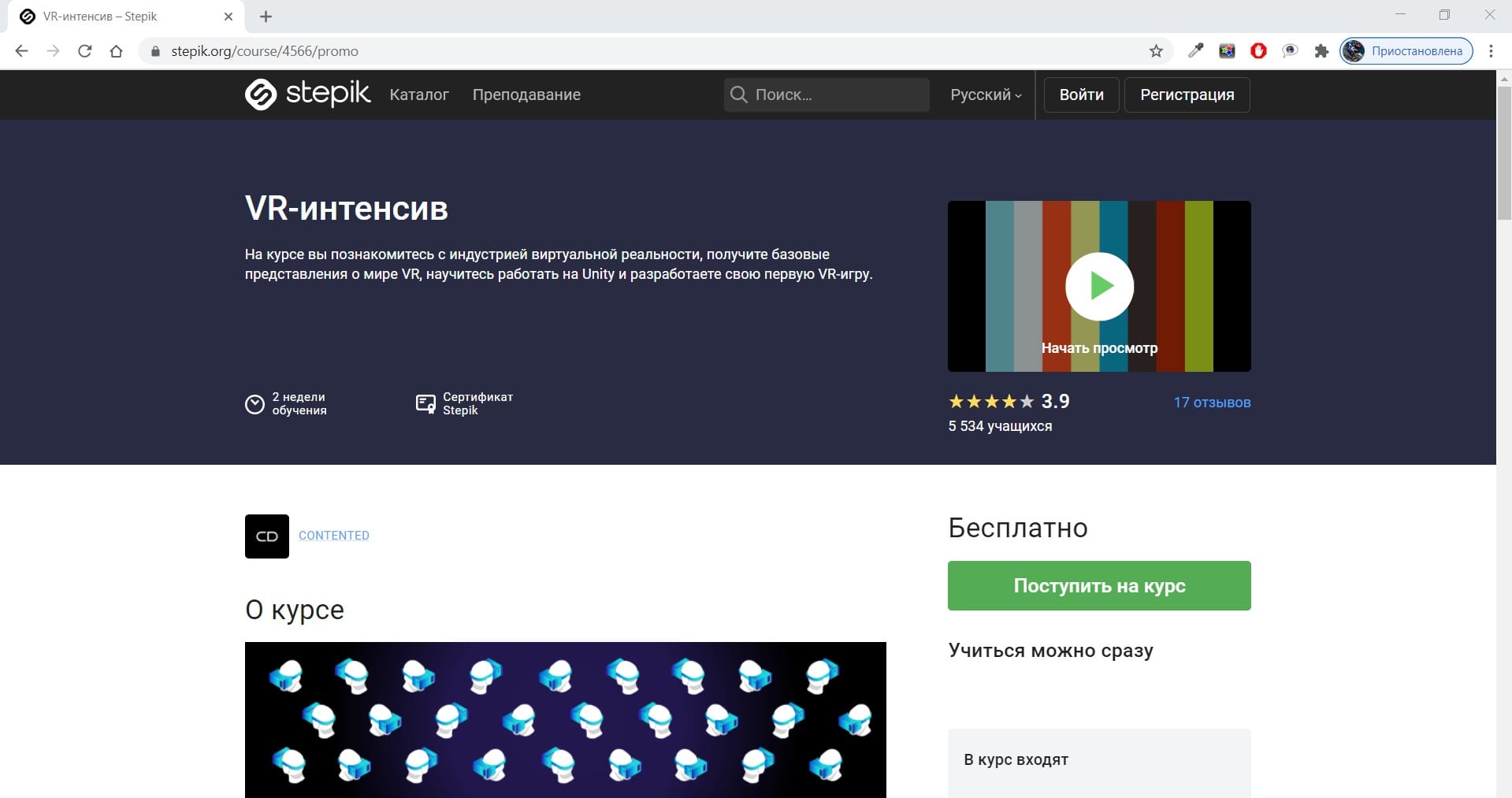Click the Начать просмотр caption
Screen dimensions: 1512x798
tap(1099, 348)
